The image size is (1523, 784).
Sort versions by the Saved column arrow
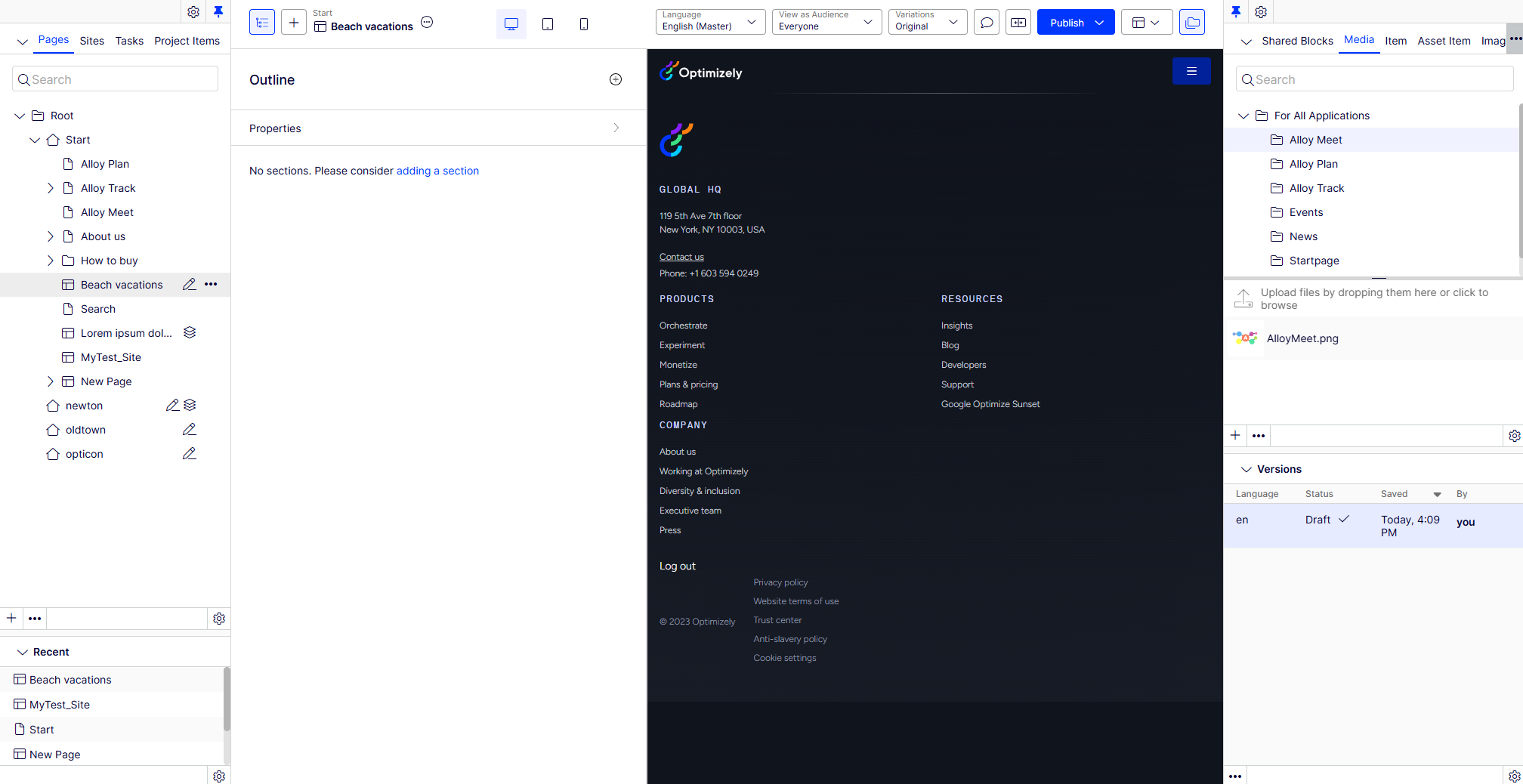1438,494
